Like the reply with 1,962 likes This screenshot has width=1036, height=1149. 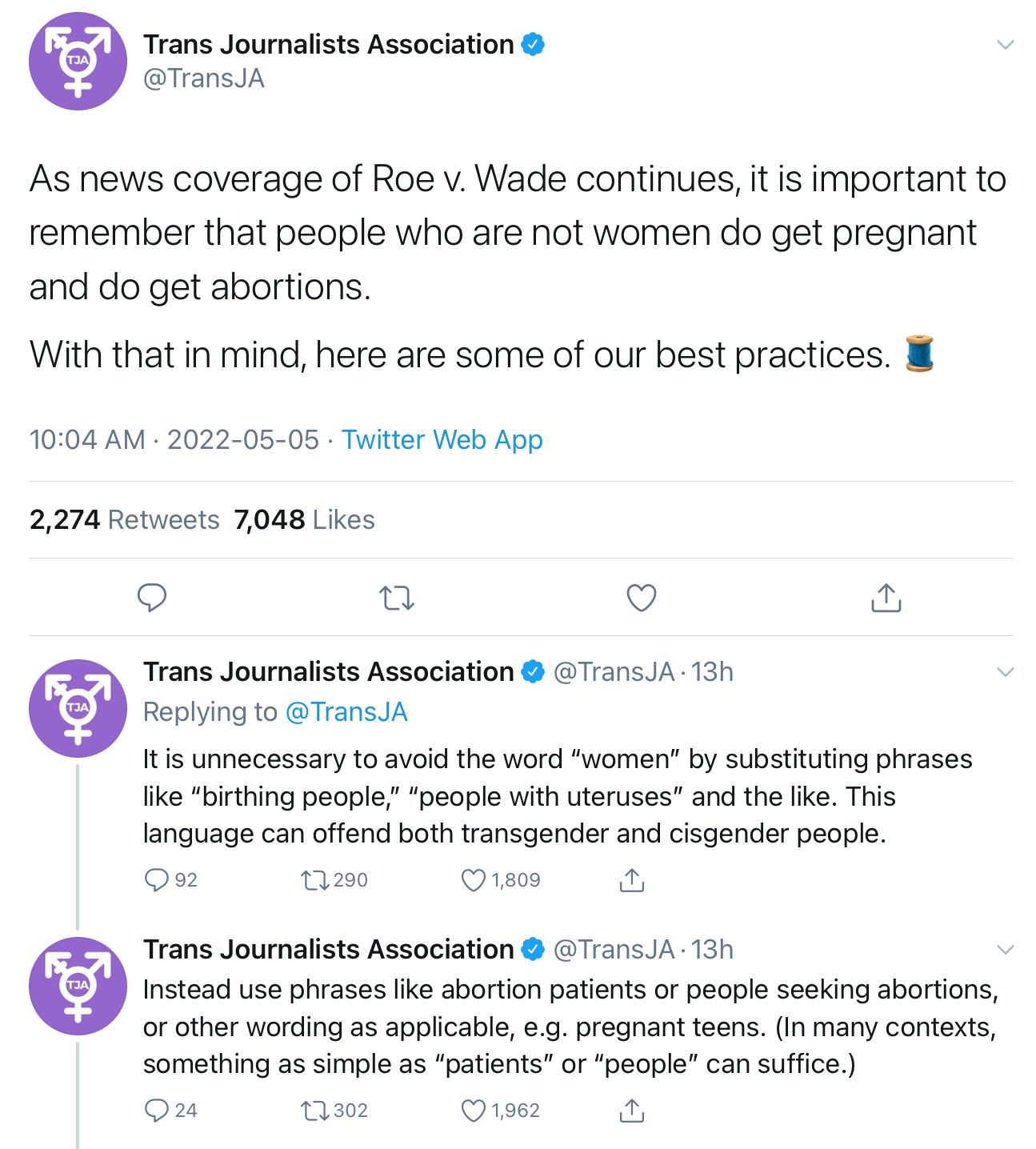474,1111
